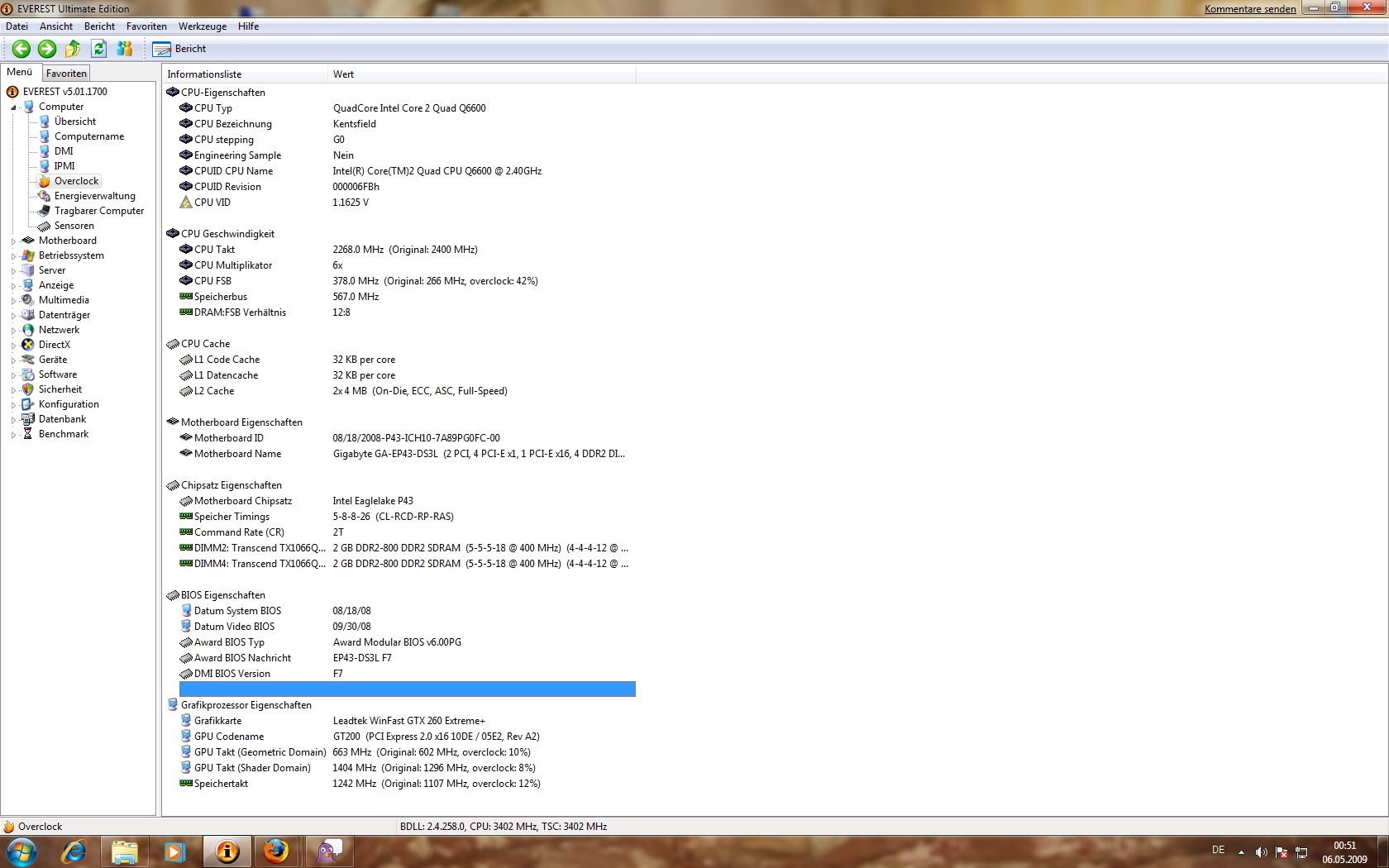Open the Windows Start button
The image size is (1389, 868).
coord(22,851)
